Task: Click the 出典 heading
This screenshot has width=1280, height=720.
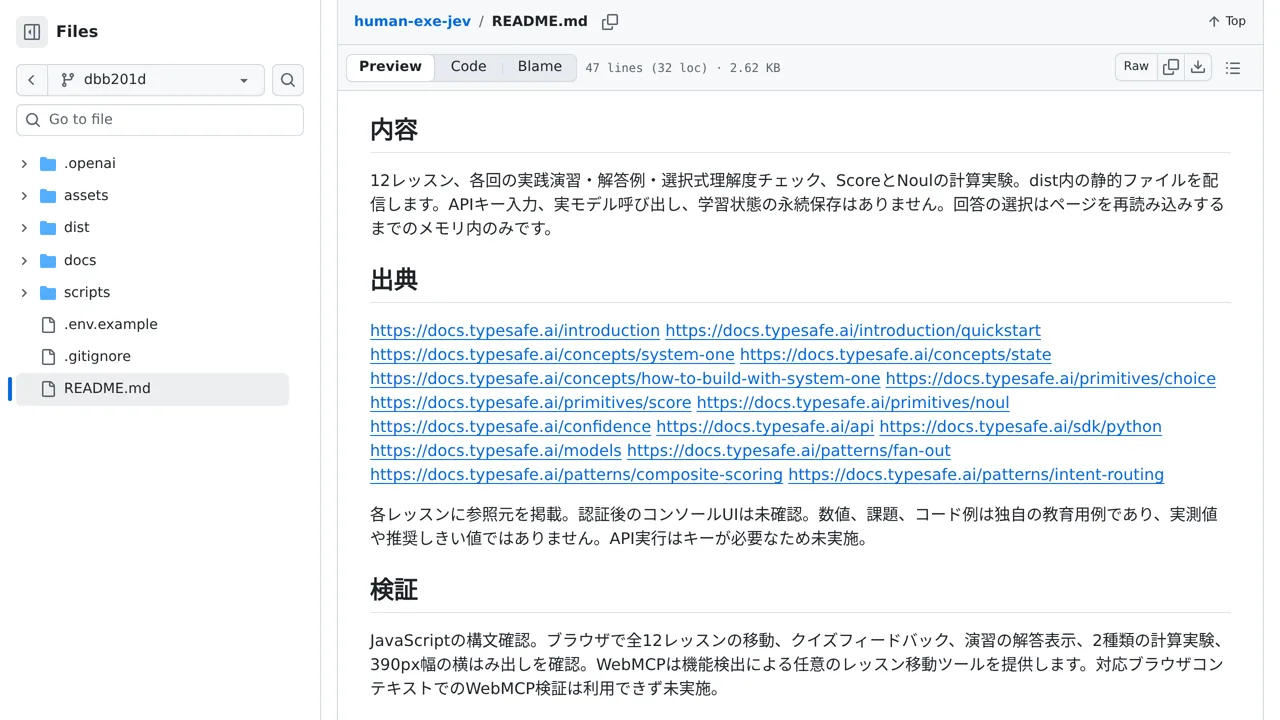Action: coord(394,280)
